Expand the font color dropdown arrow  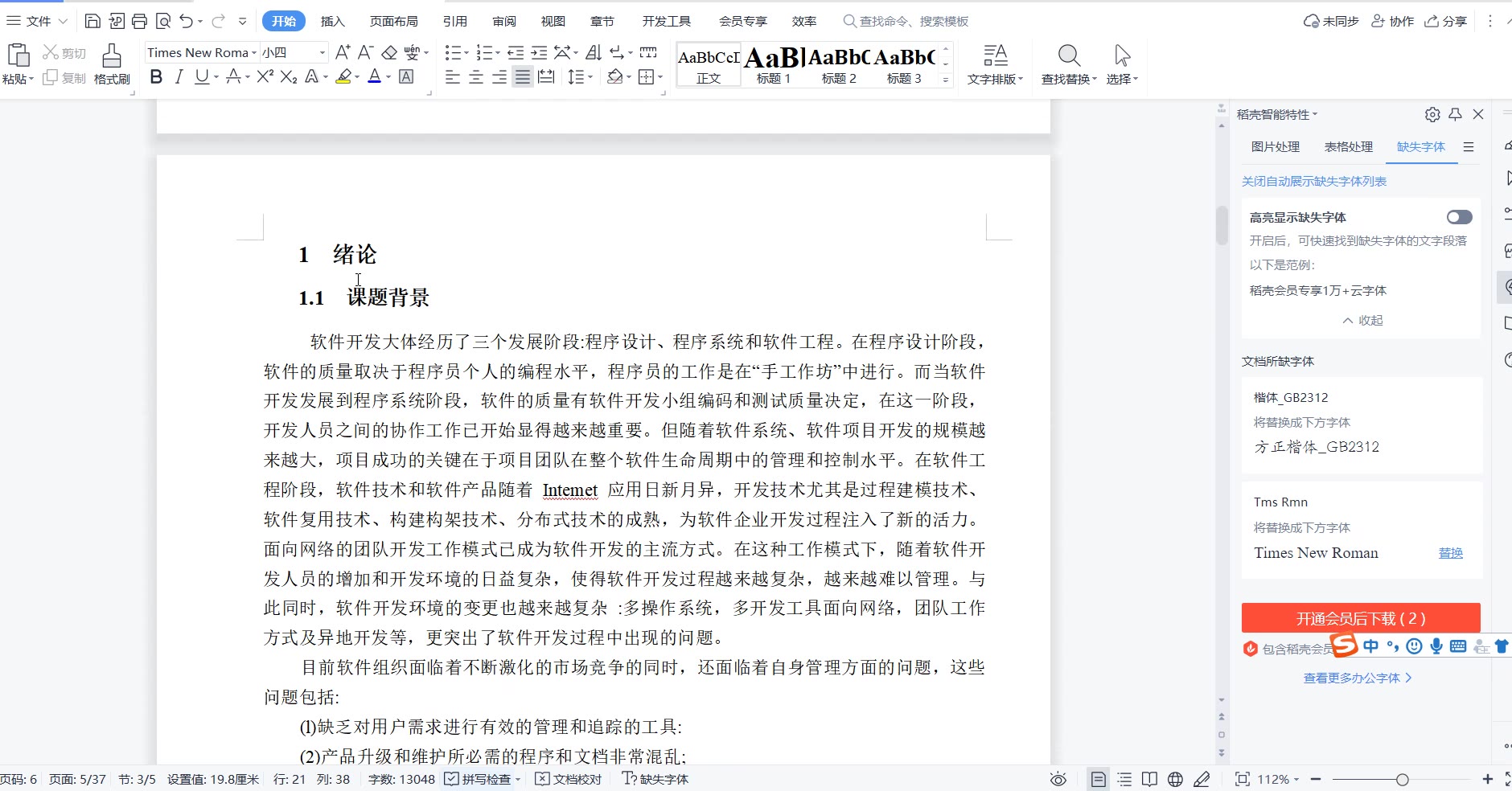(388, 77)
